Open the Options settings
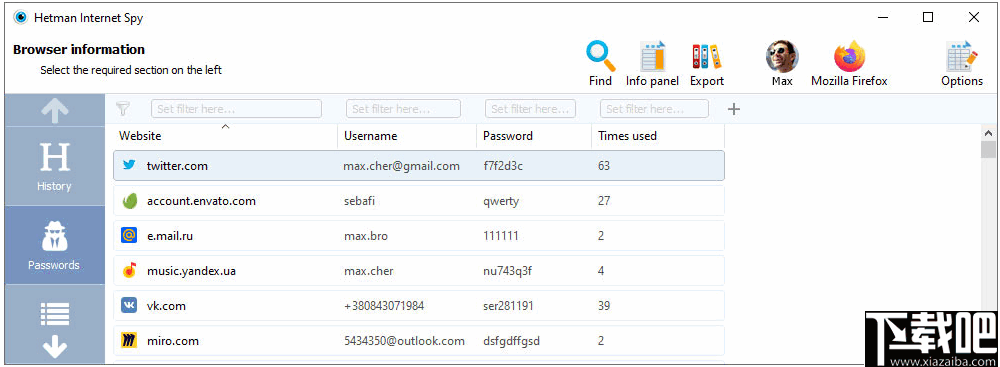 [962, 64]
